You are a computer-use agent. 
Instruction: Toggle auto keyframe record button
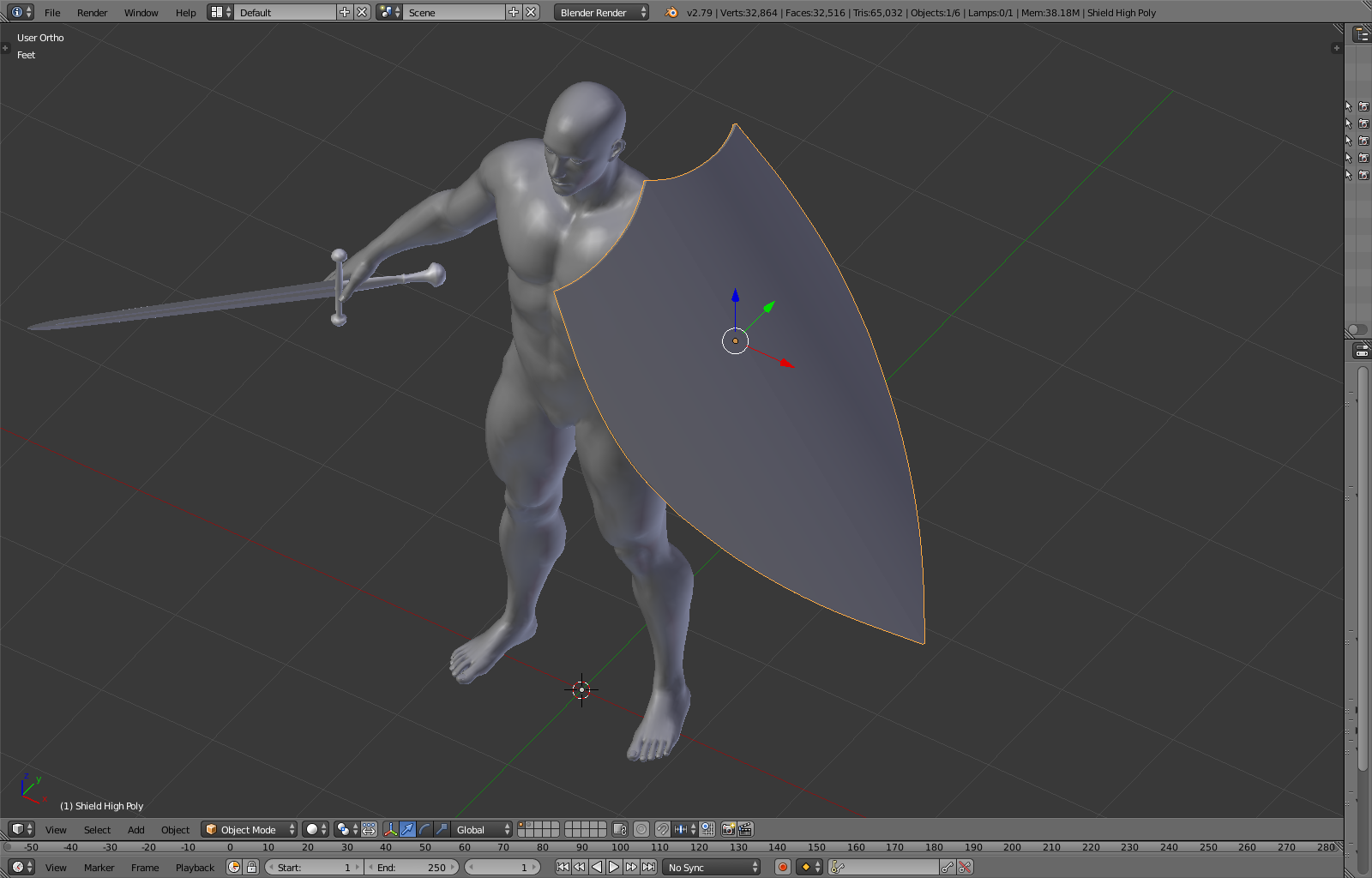pyautogui.click(x=782, y=867)
